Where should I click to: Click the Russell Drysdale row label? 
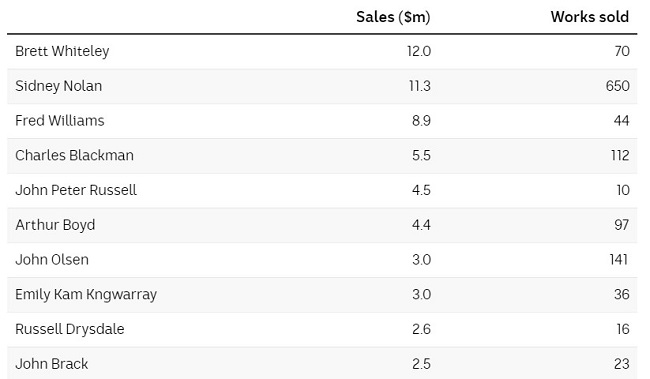[x=70, y=329]
